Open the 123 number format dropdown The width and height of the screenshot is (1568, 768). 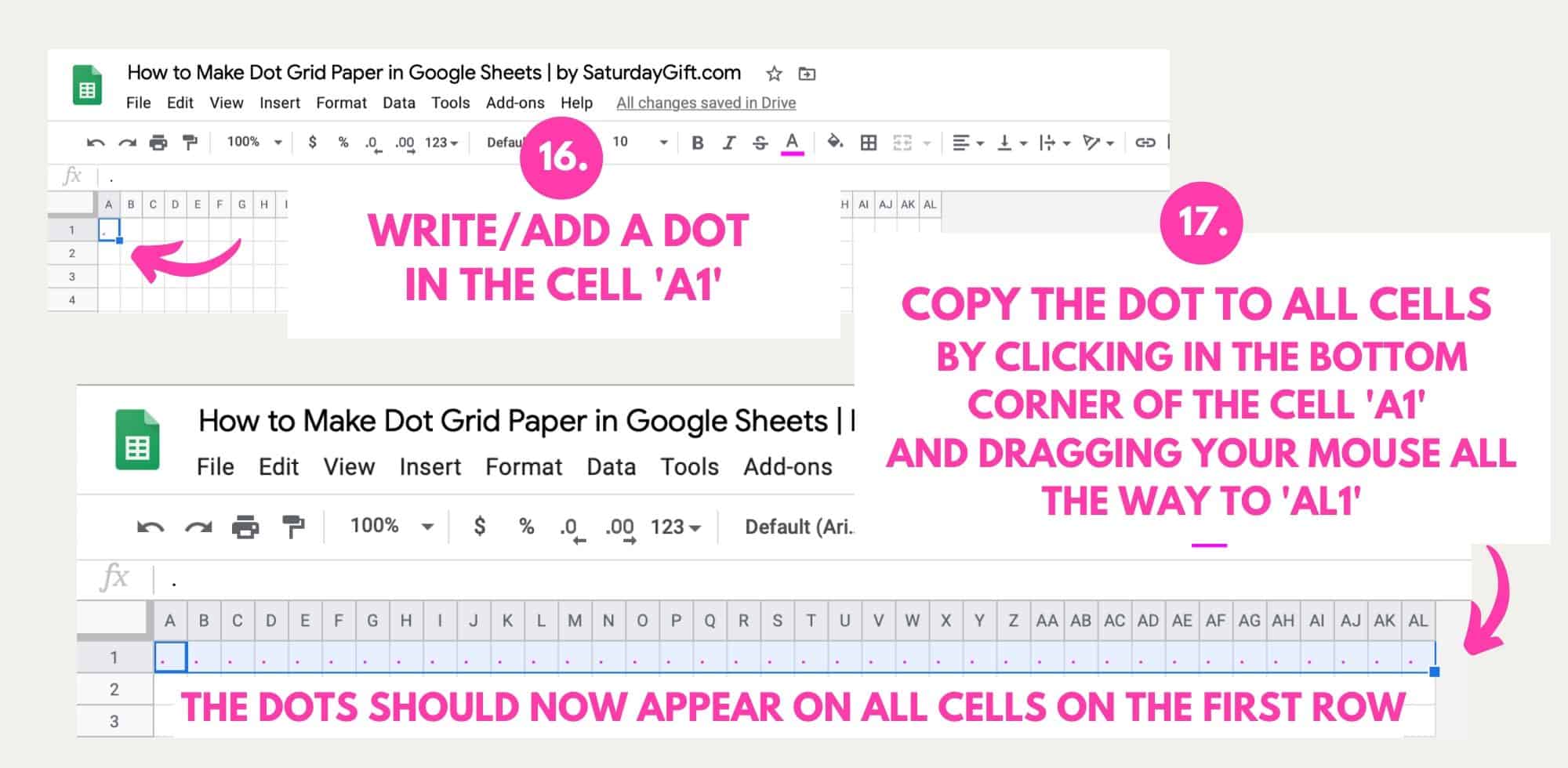(441, 143)
